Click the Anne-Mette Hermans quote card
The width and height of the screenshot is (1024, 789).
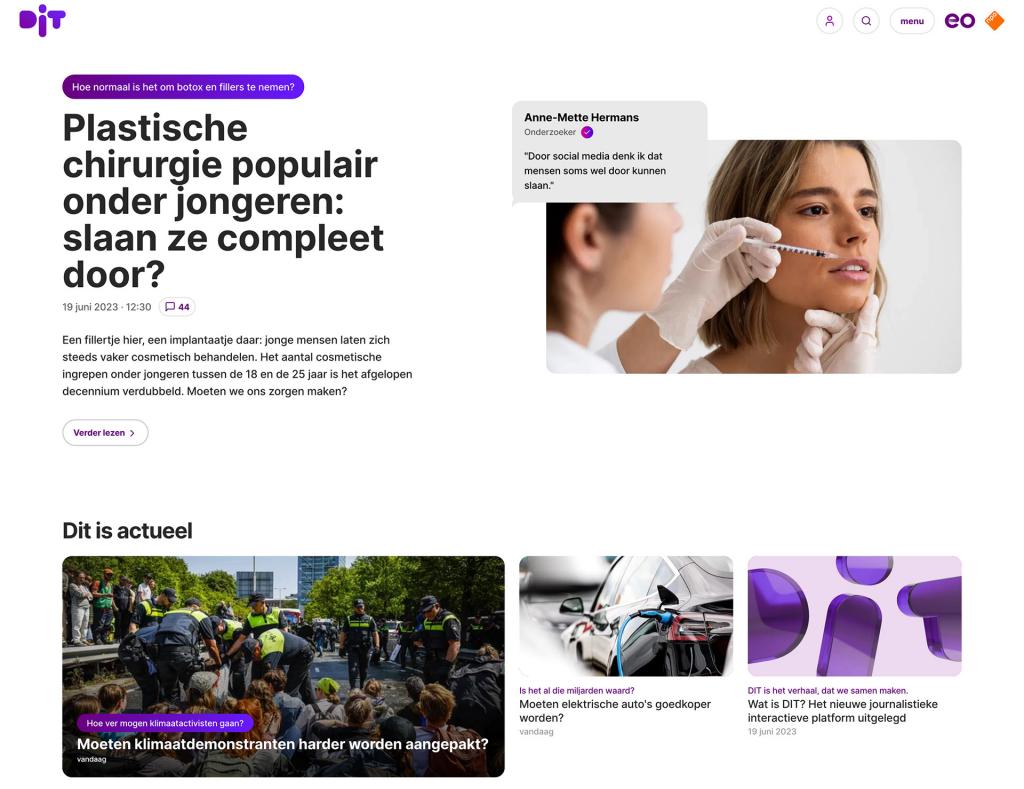[x=609, y=152]
